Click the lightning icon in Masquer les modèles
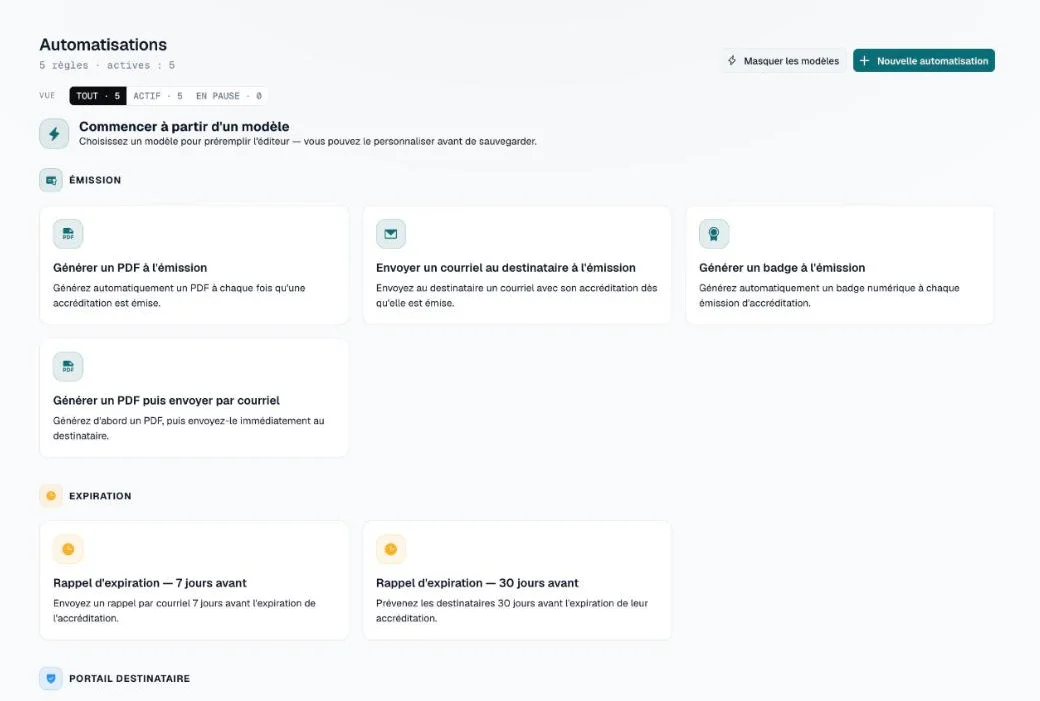1040x701 pixels. pos(732,60)
